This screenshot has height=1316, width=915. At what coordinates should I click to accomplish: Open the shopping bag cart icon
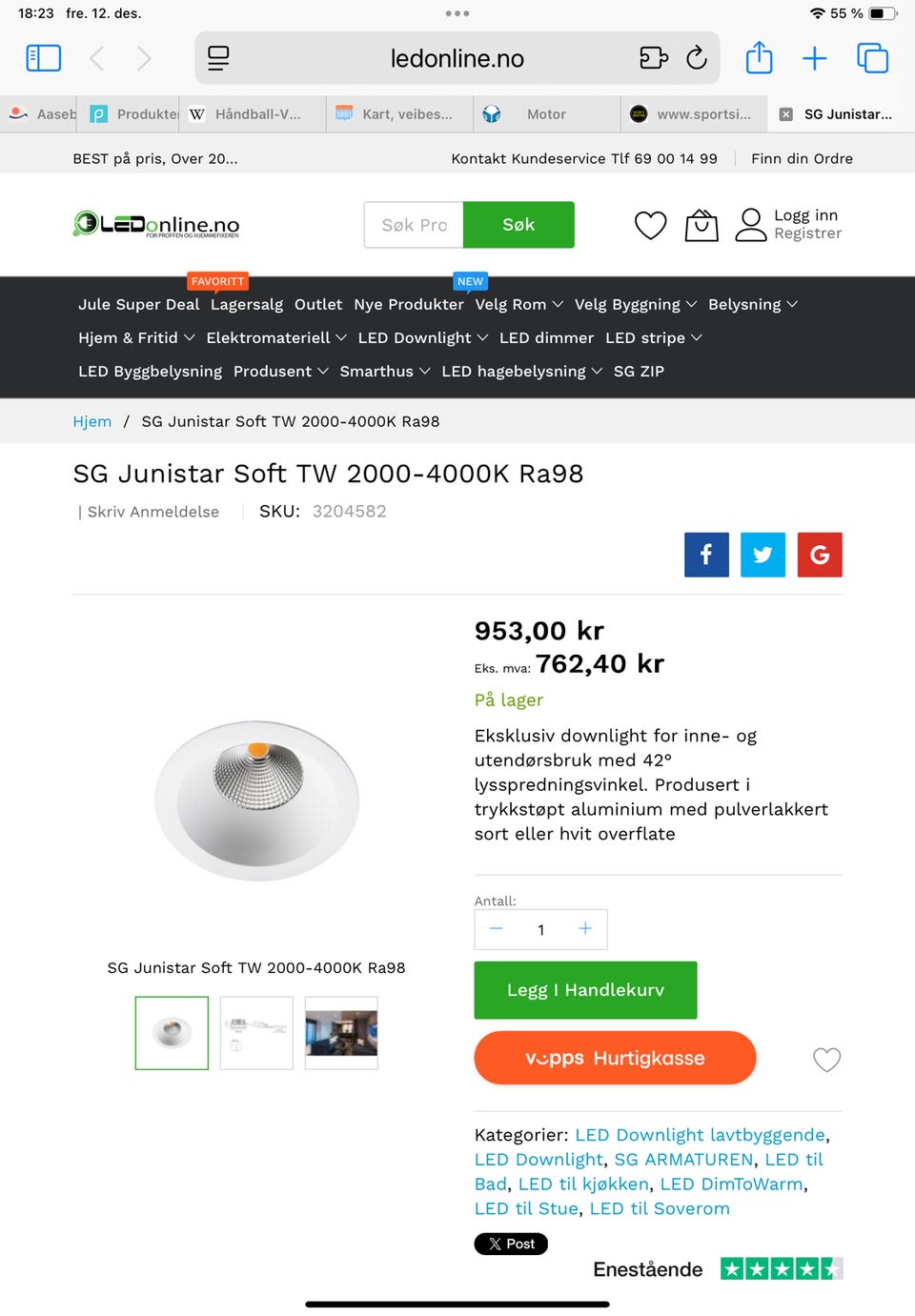(x=701, y=225)
